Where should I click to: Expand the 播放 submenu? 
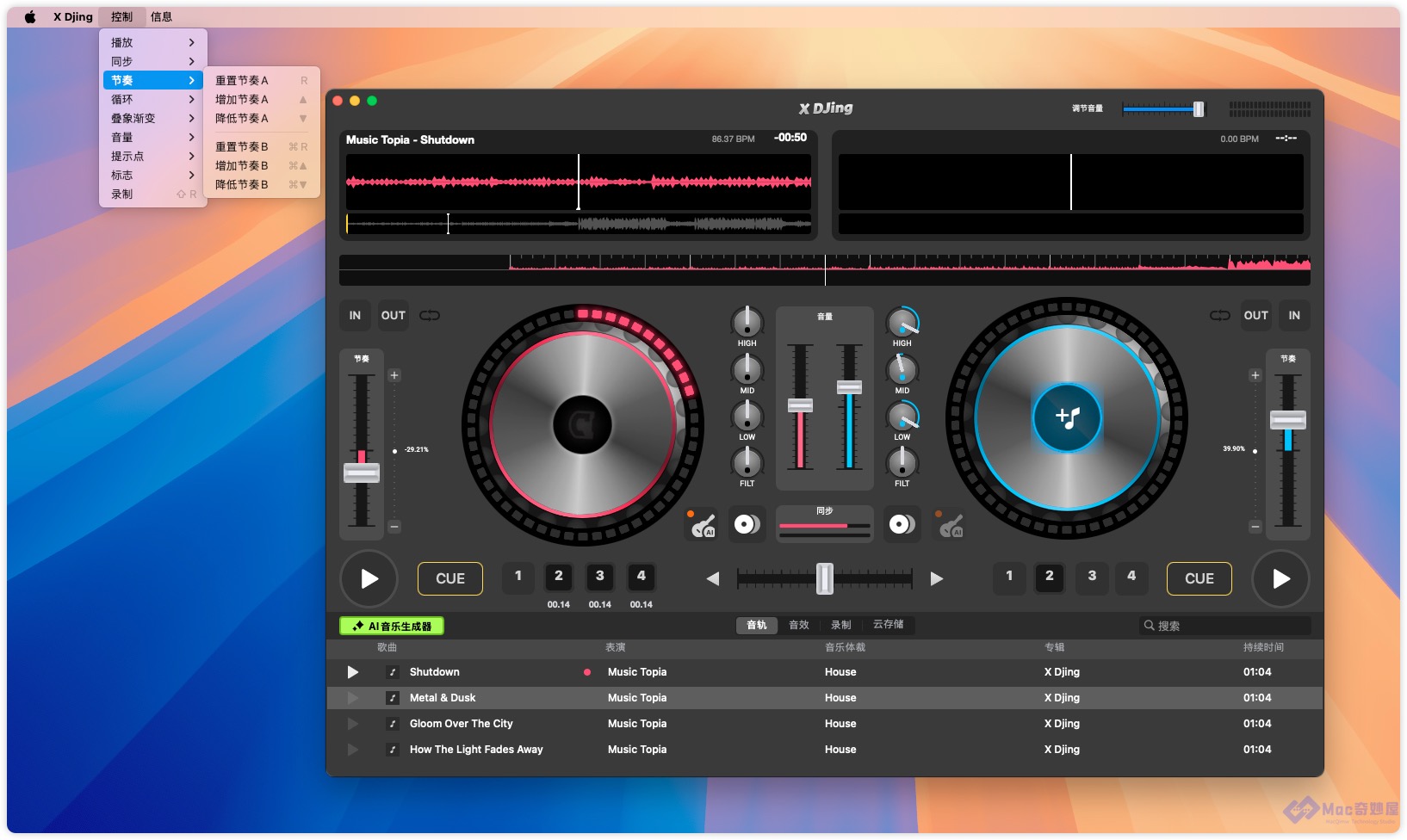[x=153, y=42]
